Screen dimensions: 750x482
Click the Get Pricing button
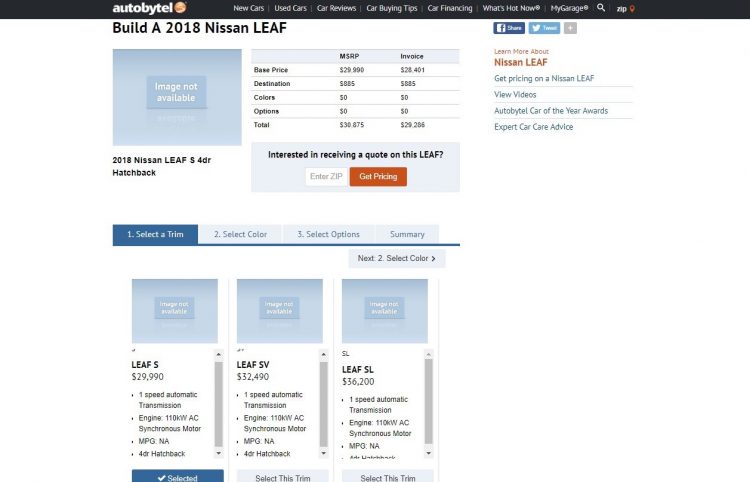click(378, 176)
